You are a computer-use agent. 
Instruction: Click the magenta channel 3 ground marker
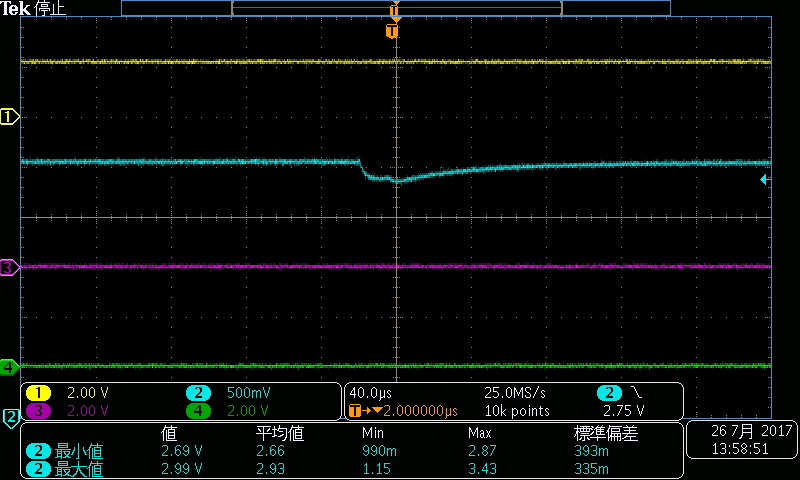coord(9,267)
